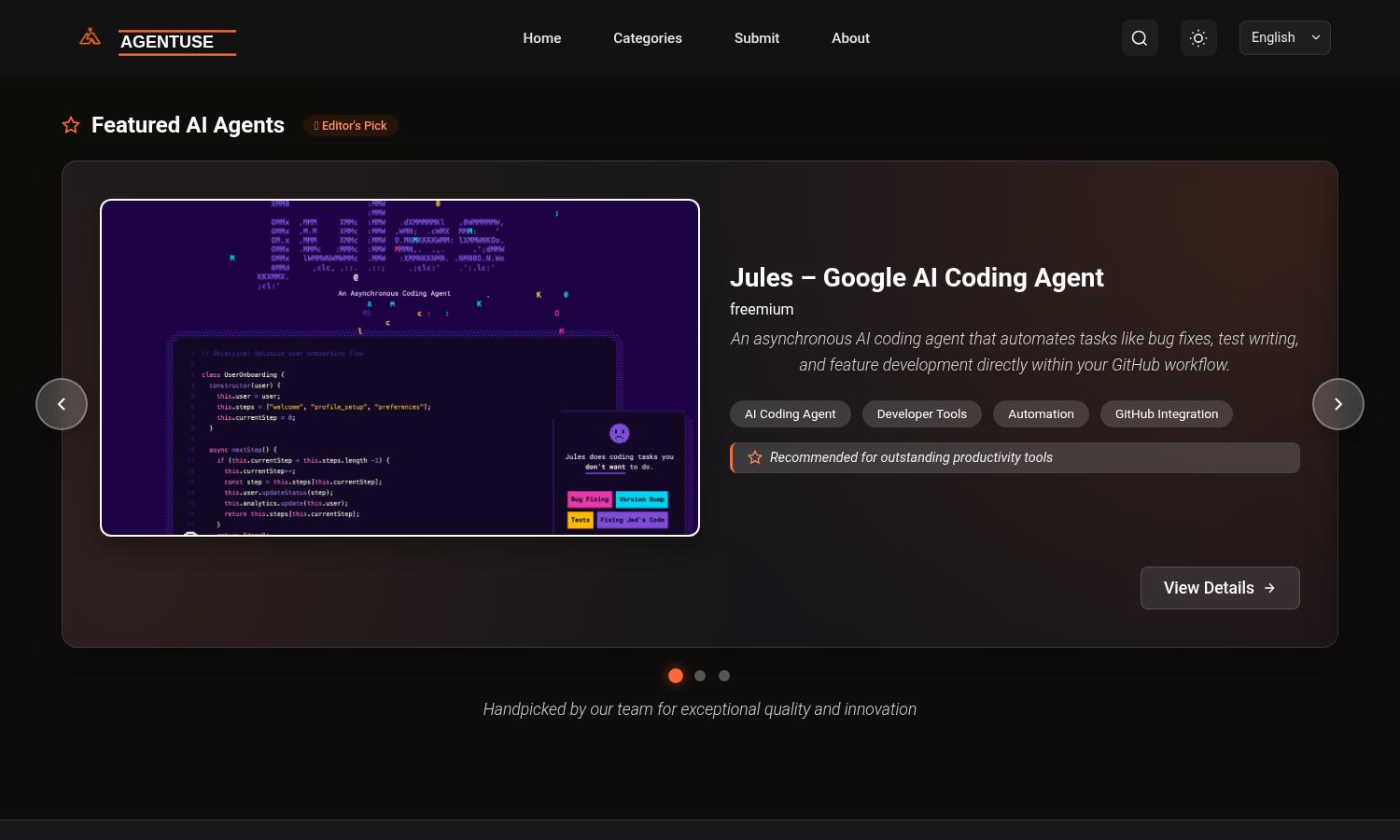The height and width of the screenshot is (840, 1400).
Task: Open the Categories menu item
Action: pyautogui.click(x=648, y=38)
